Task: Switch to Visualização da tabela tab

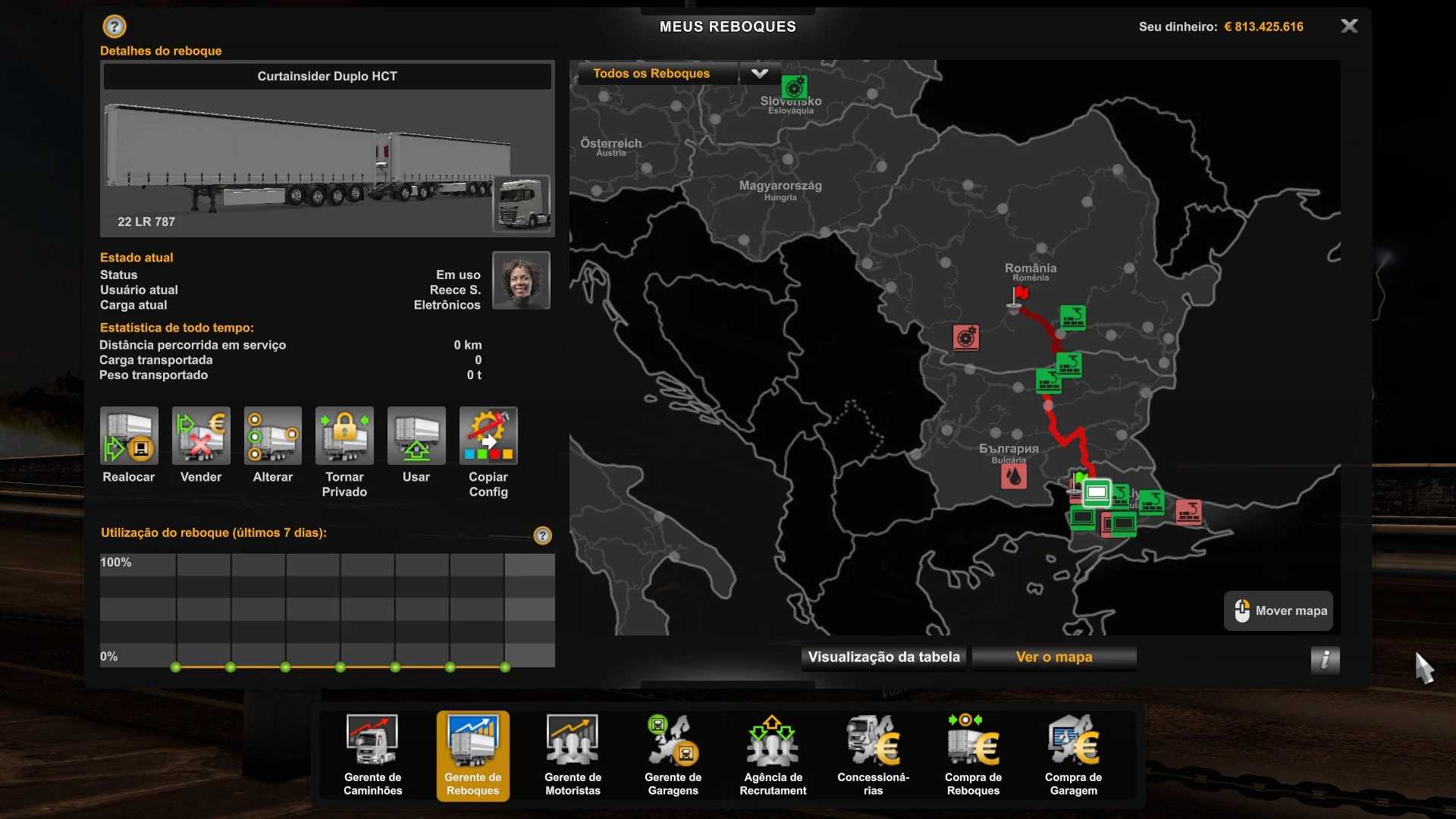Action: coord(883,657)
